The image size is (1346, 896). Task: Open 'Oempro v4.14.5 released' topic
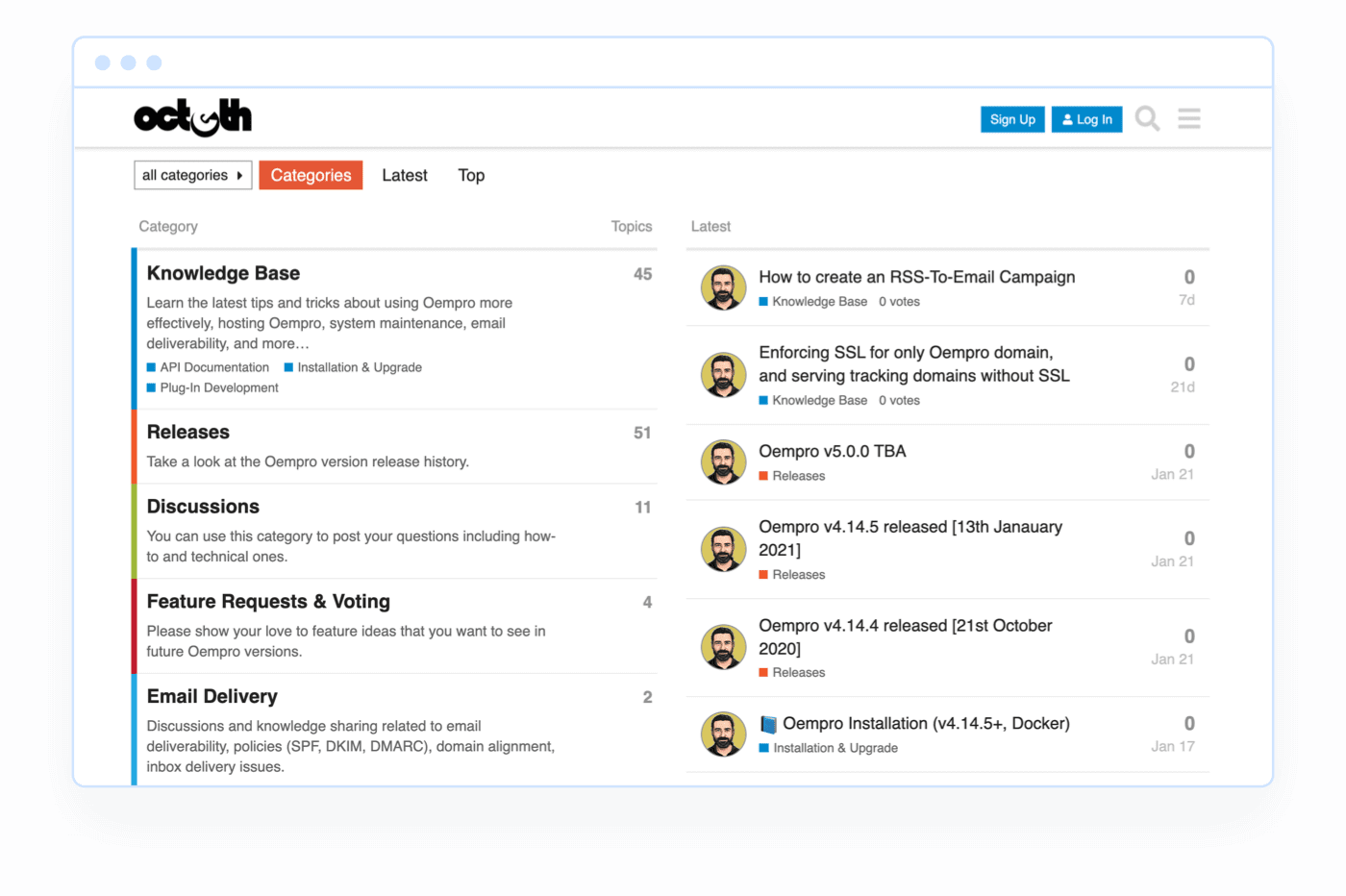(x=910, y=538)
